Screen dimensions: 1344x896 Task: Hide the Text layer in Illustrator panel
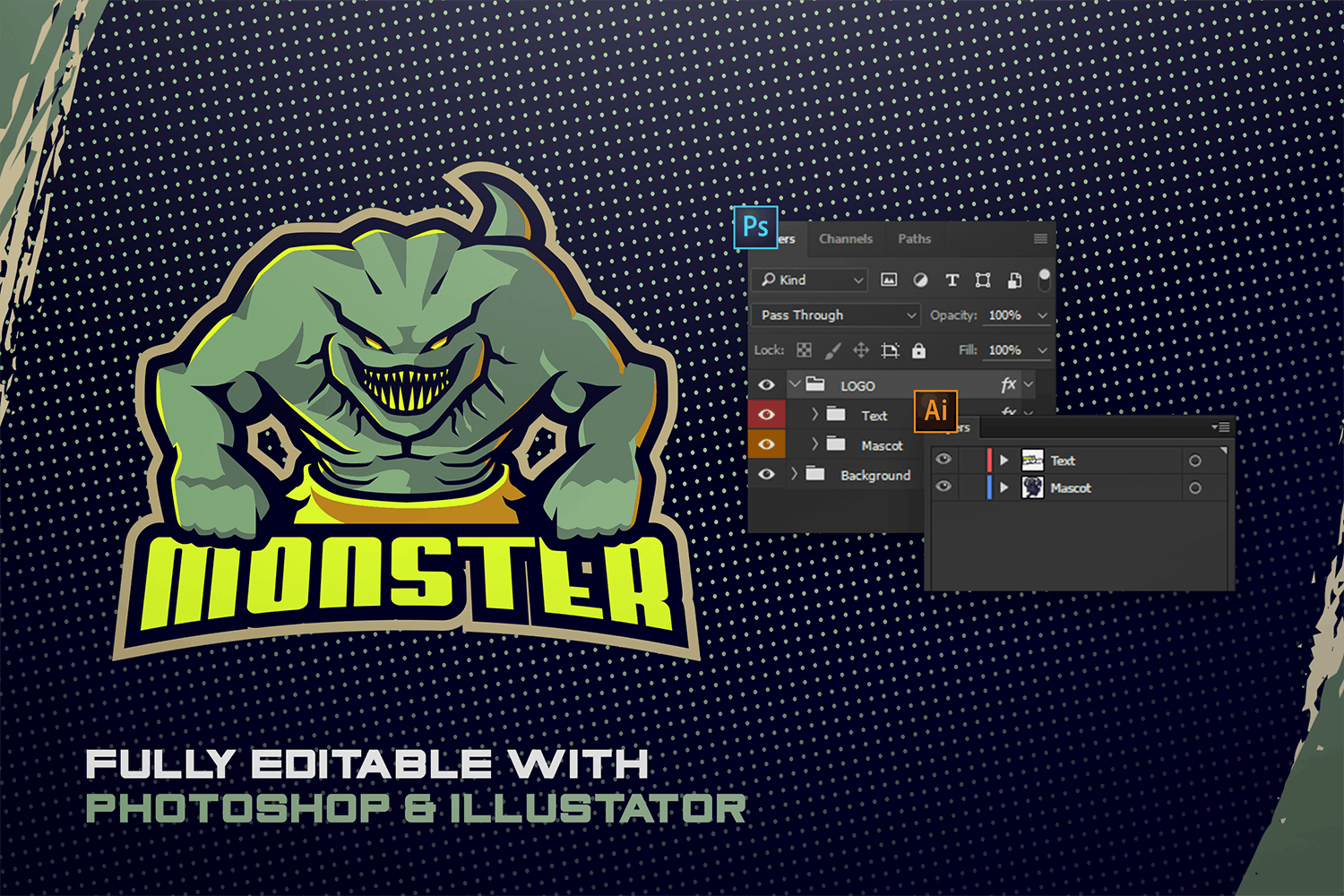943,460
